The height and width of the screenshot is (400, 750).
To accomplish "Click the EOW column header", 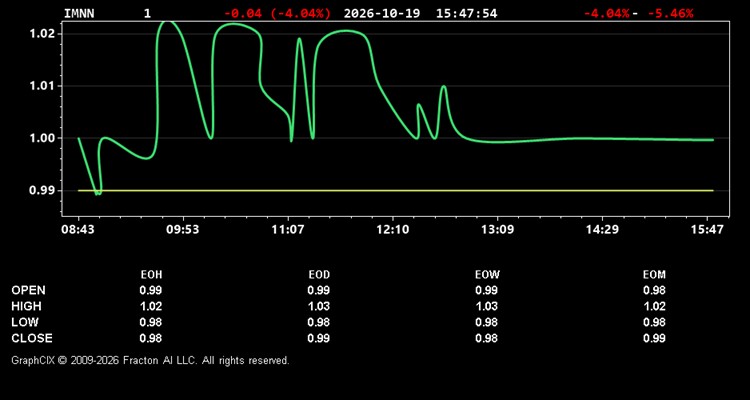I will coord(487,275).
